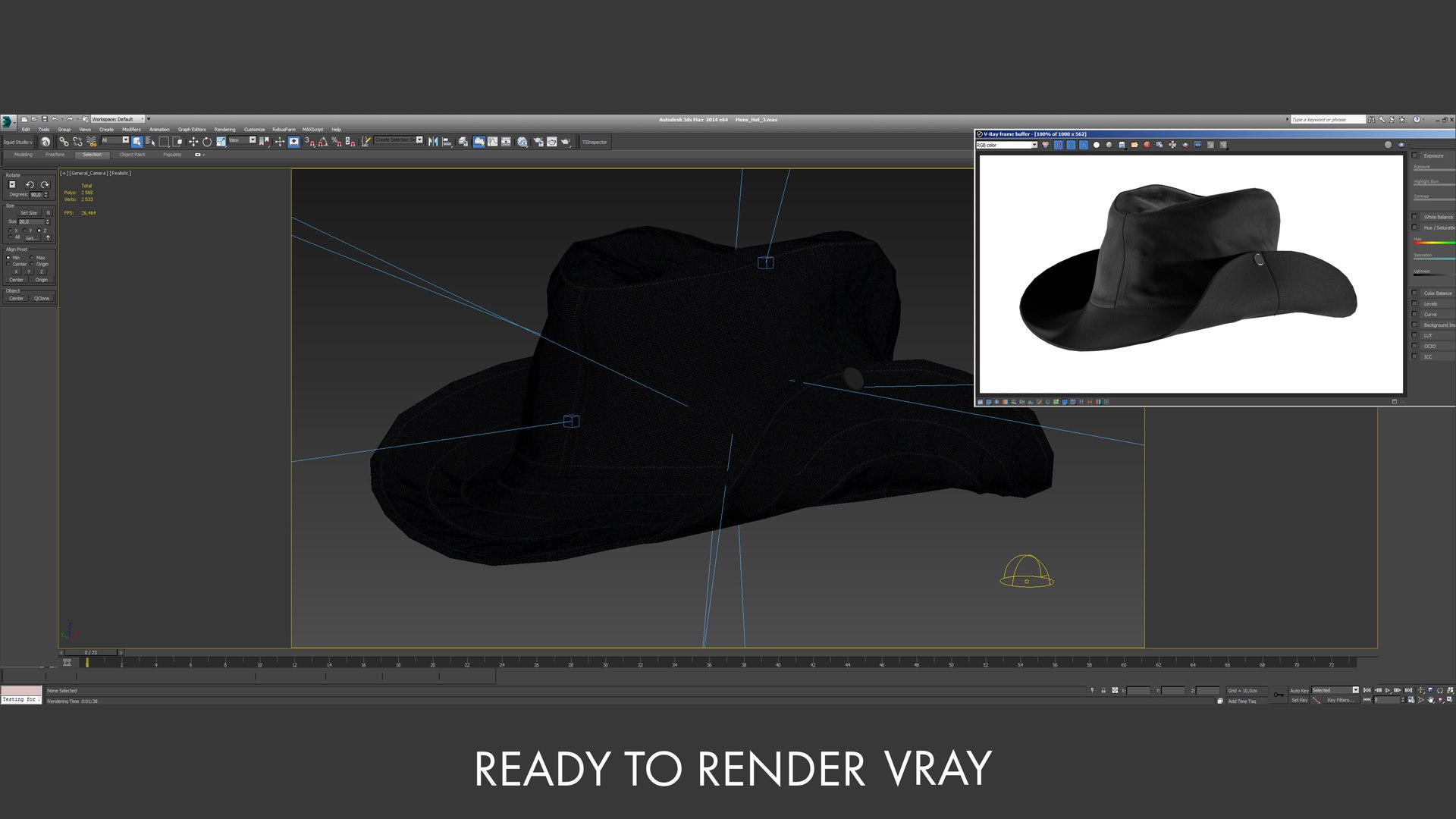Open the Degrees spinner arrows
The image size is (1456, 819).
point(46,194)
